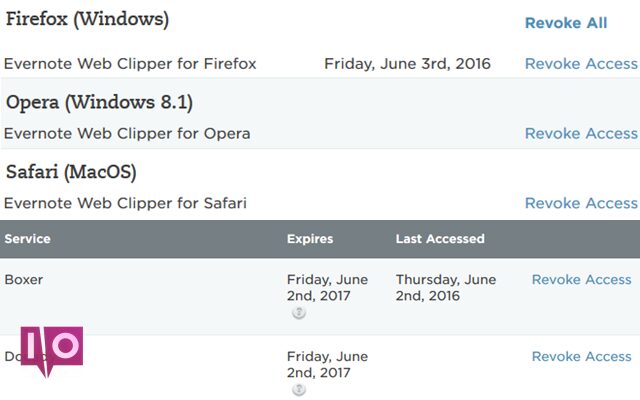Select Evernote Web Clipper for Safari entry

(x=125, y=203)
